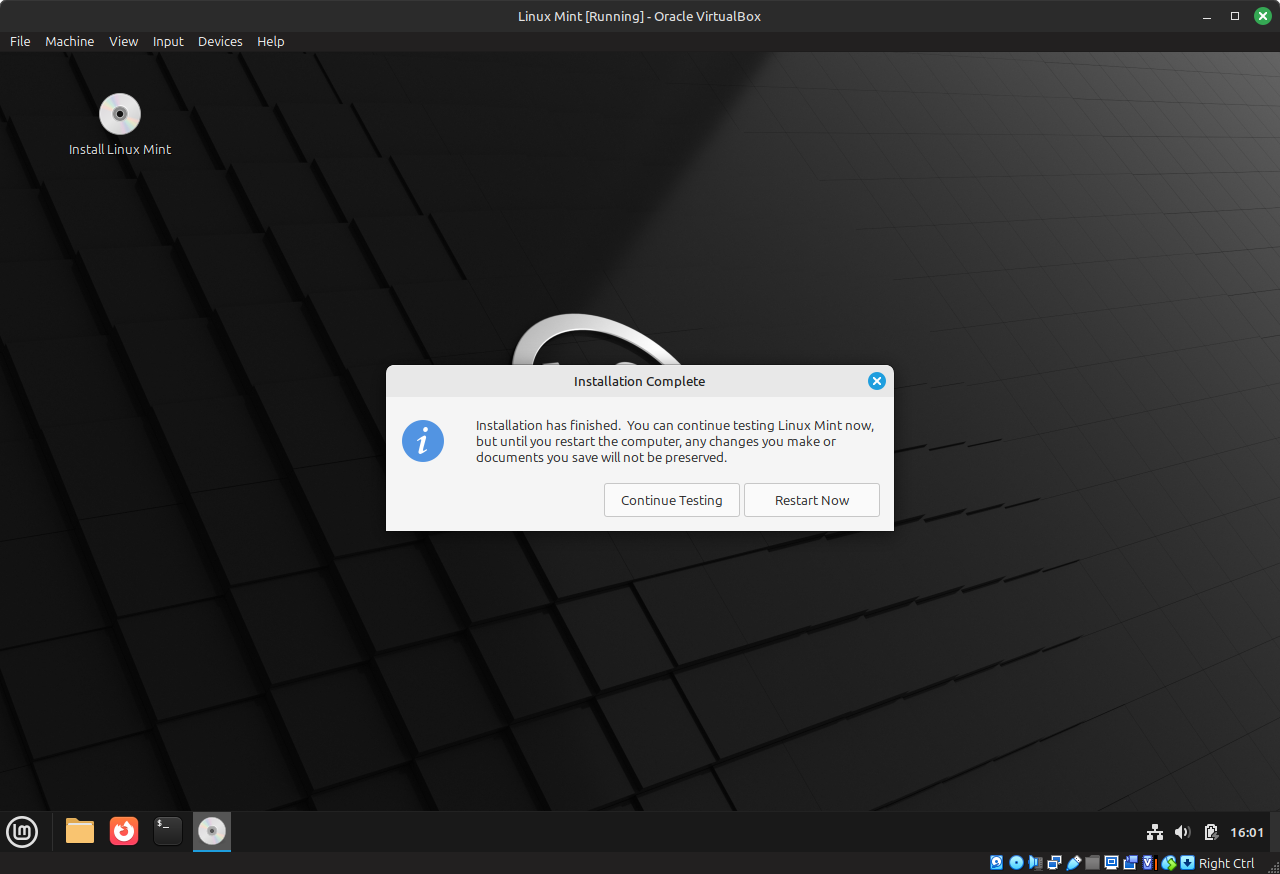Screen dimensions: 1280x874
Task: Click the VirtualBox mouse integration indicator
Action: [1168, 863]
